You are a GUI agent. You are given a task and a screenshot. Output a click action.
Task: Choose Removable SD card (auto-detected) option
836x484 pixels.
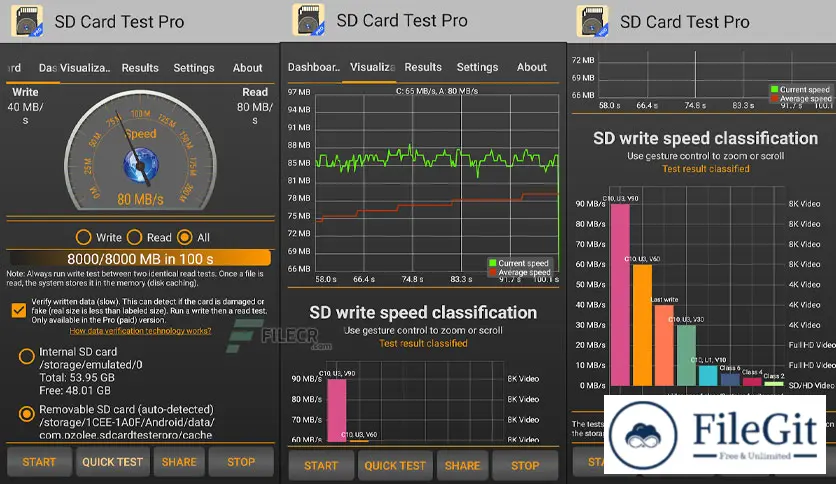[x=27, y=414]
